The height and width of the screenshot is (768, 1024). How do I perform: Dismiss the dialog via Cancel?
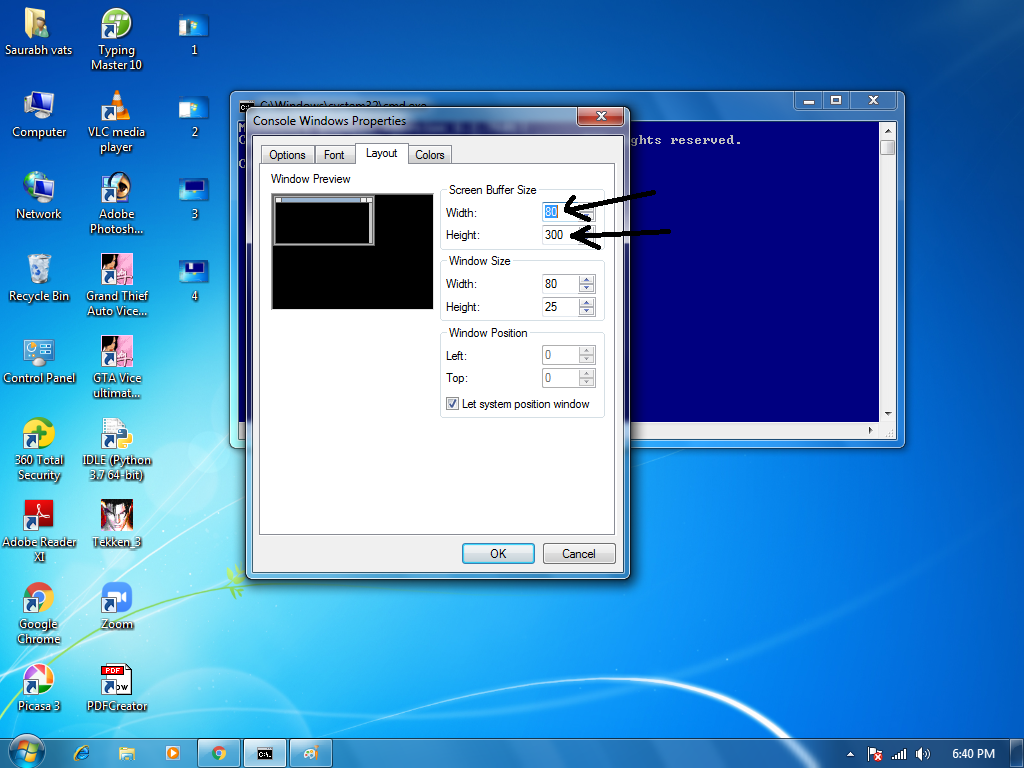(579, 553)
